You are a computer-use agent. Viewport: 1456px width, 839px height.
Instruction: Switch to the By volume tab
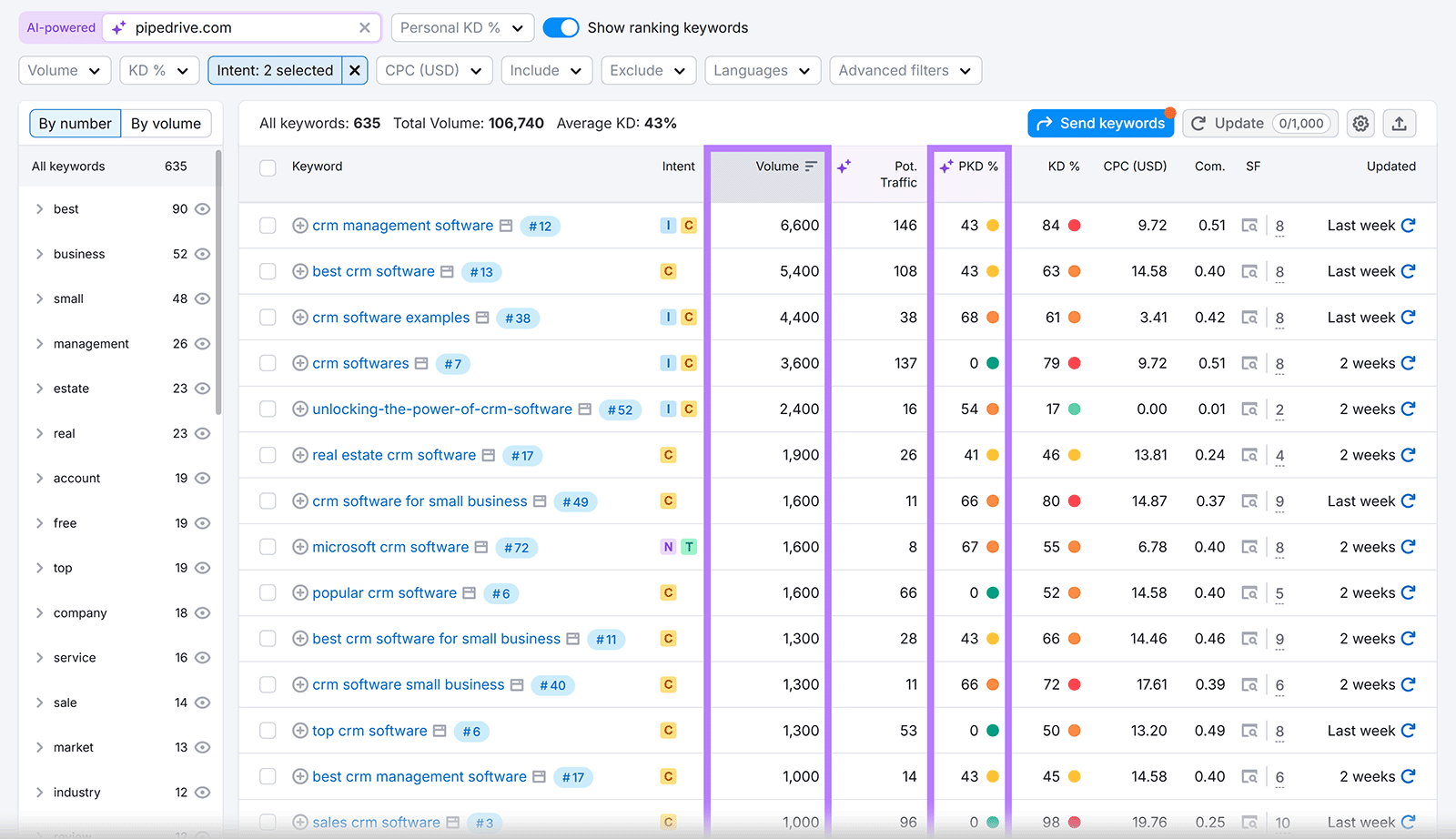166,124
